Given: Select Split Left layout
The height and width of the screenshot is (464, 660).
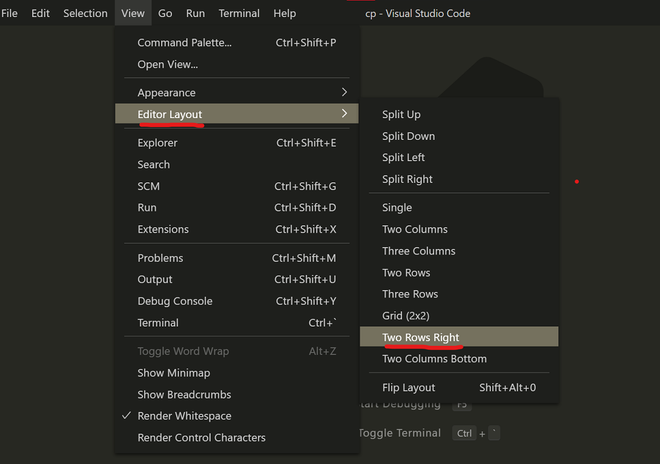Looking at the screenshot, I should click(459, 157).
